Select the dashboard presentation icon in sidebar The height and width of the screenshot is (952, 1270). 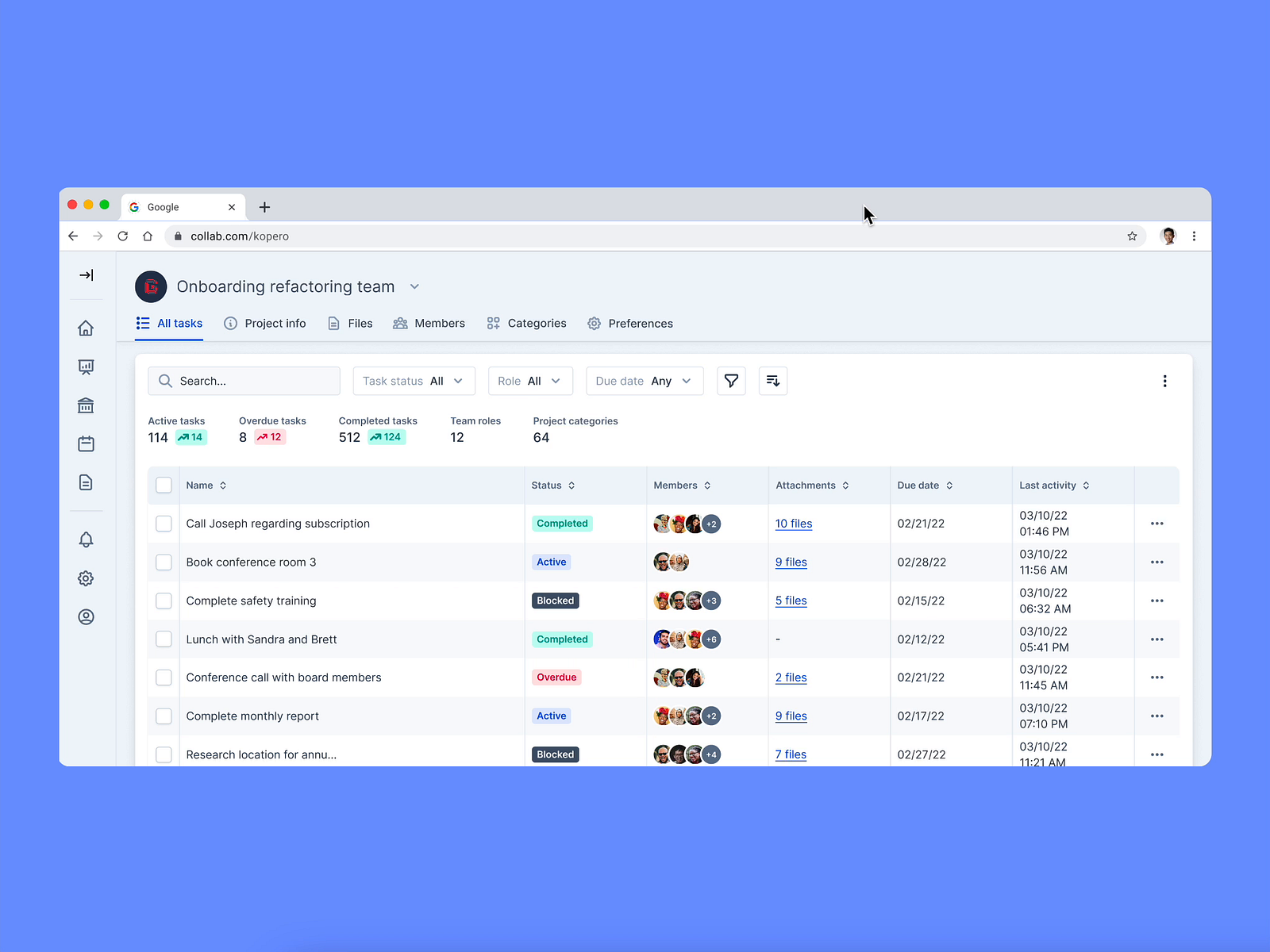tap(86, 367)
